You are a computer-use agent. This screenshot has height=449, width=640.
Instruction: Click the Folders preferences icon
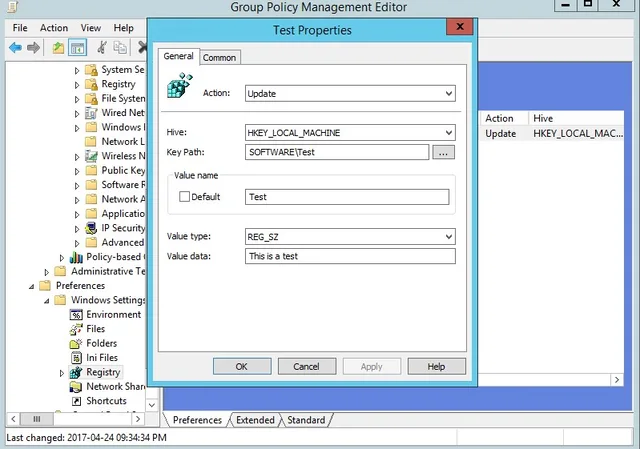[76, 344]
